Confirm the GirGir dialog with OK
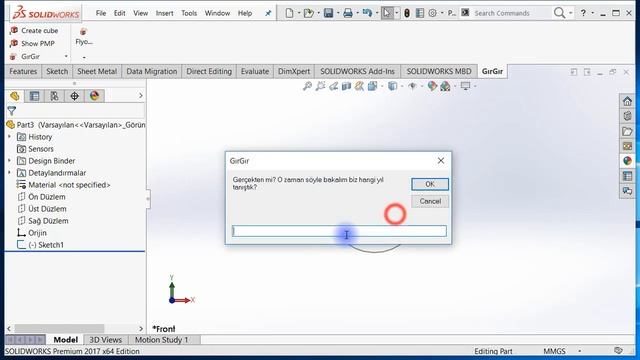Screen dimensions: 640x360 pyautogui.click(x=430, y=184)
